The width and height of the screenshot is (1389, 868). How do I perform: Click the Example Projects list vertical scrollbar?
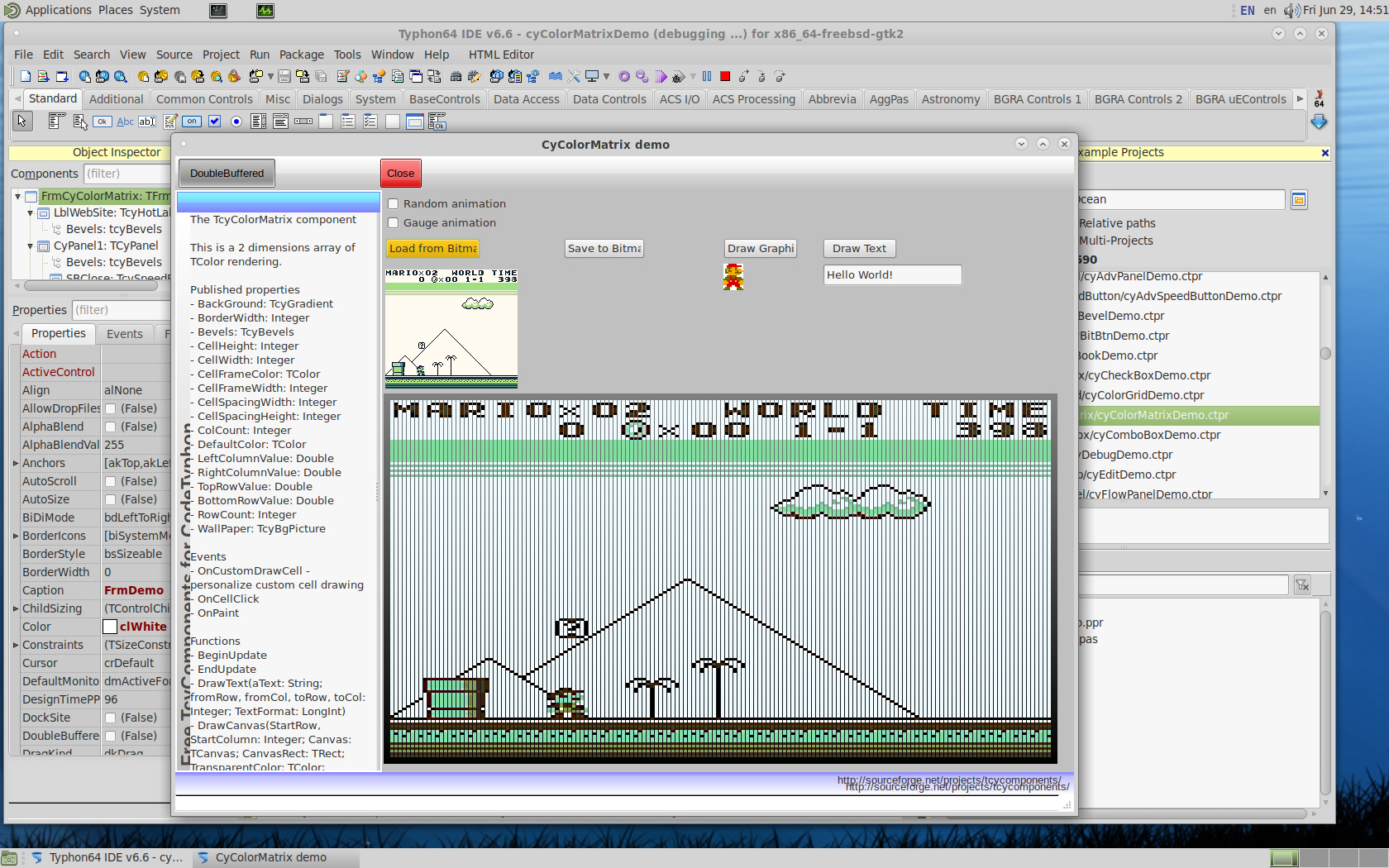point(1325,384)
